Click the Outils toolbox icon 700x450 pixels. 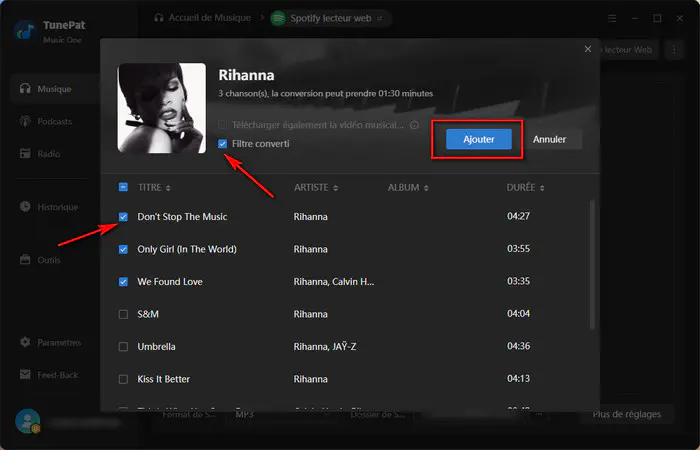25,259
